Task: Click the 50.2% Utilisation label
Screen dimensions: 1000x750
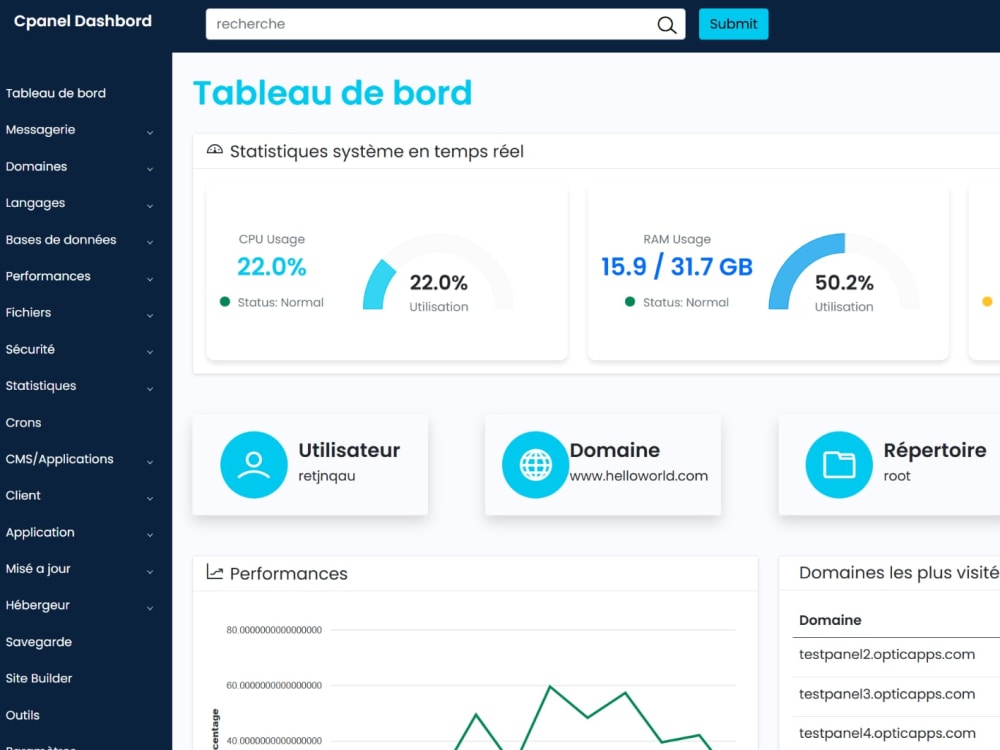Action: pyautogui.click(x=844, y=293)
